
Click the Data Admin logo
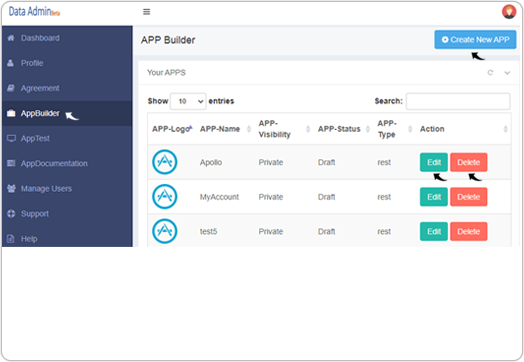pos(34,12)
